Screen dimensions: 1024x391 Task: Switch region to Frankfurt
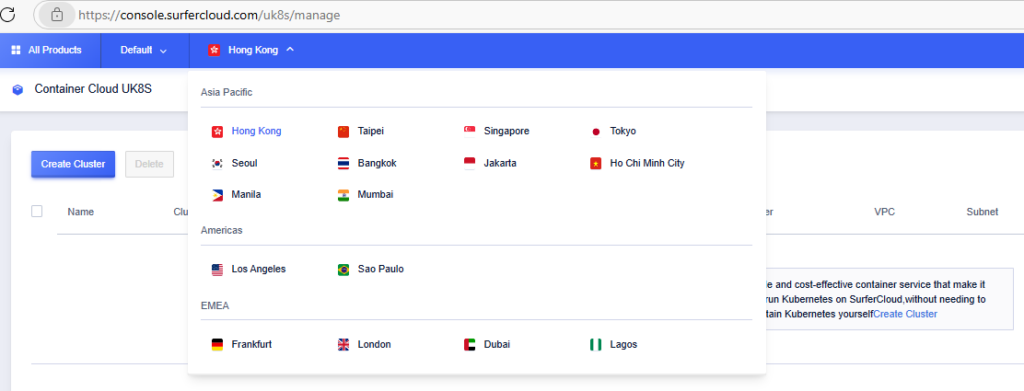pos(251,344)
